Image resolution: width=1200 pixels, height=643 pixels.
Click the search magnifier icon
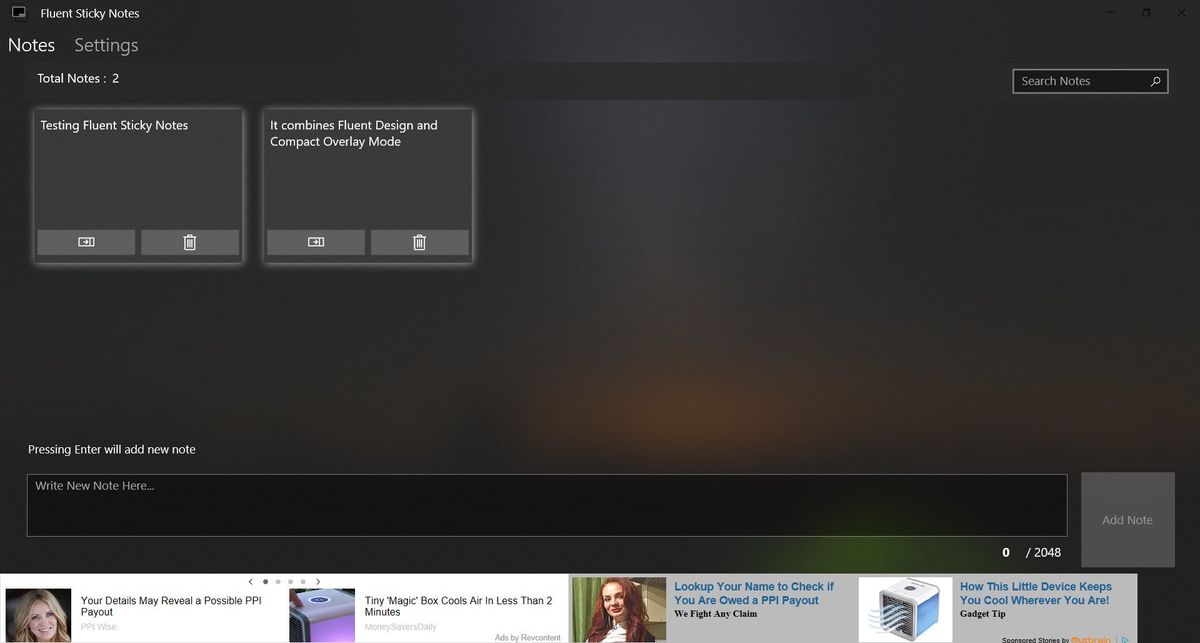pos(1155,81)
